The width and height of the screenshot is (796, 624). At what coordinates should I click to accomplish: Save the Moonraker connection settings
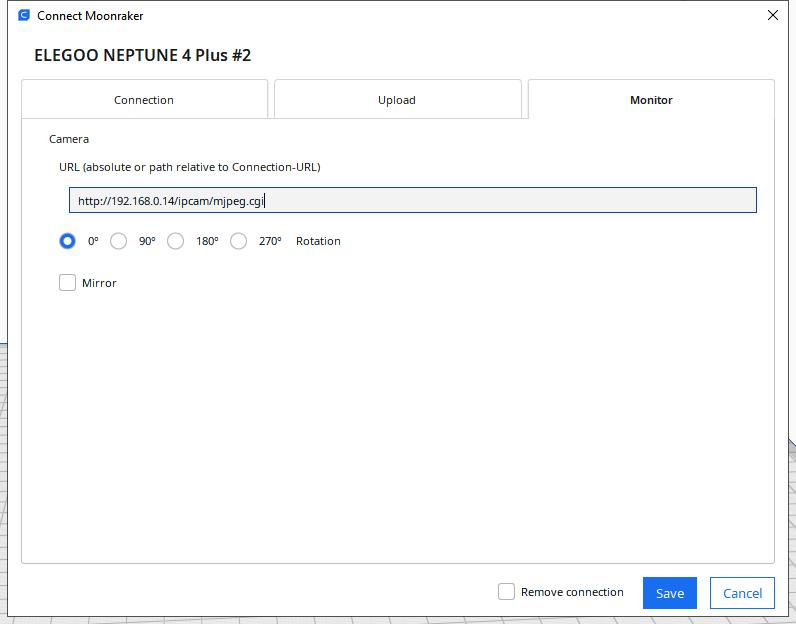(x=670, y=593)
